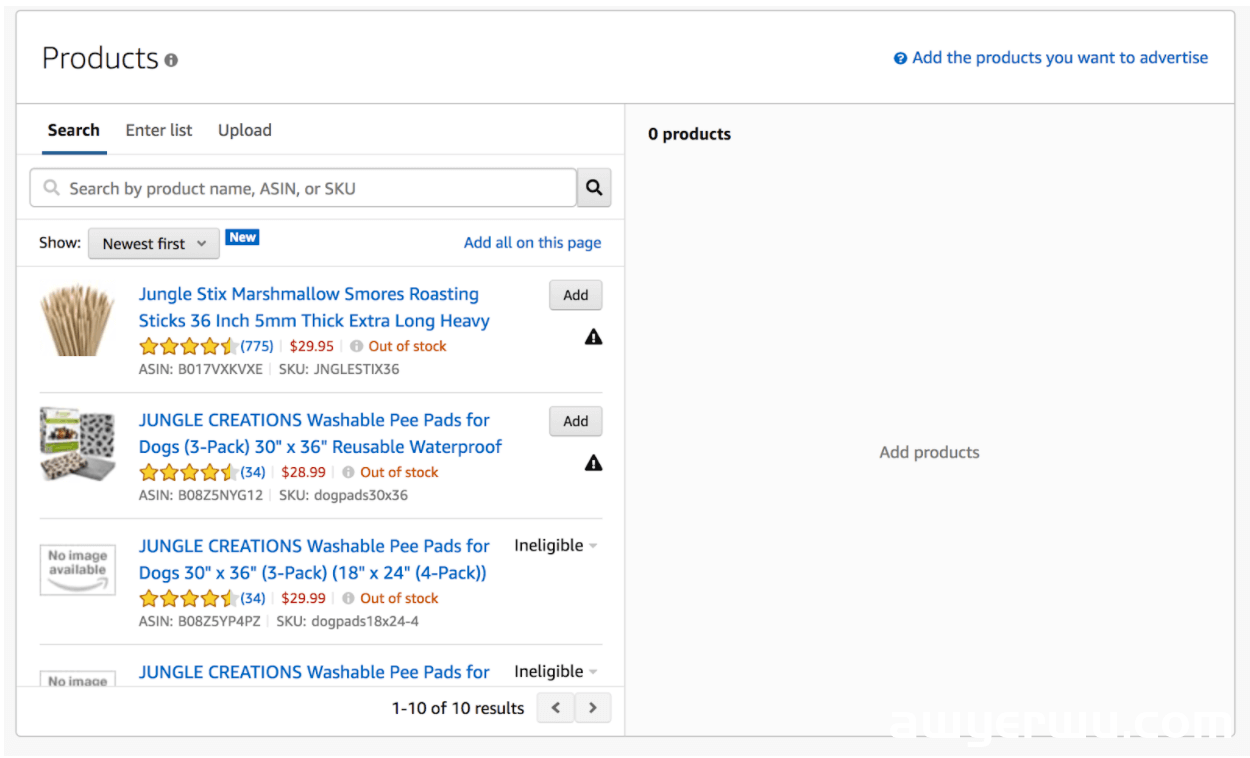This screenshot has height=758, width=1250.
Task: Open (34) reviews link for dogpads30x36
Action: tap(253, 472)
